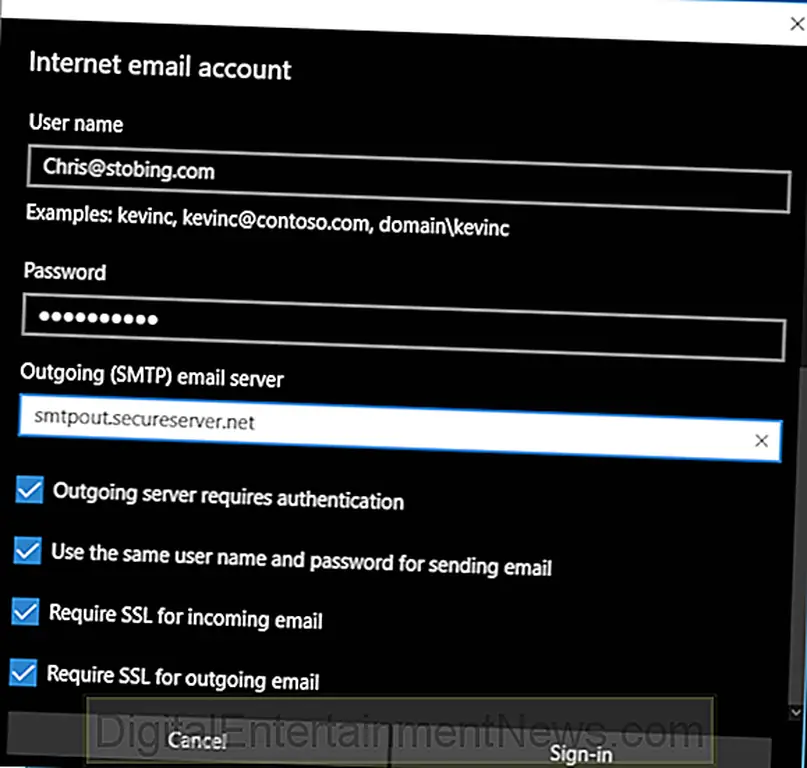Click the "Password" label text
The image size is (807, 768).
[65, 272]
